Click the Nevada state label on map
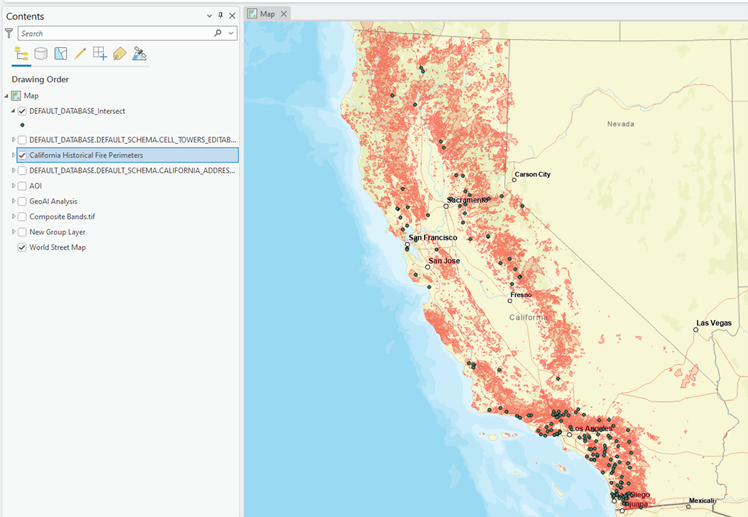The width and height of the screenshot is (748, 517). click(x=621, y=124)
